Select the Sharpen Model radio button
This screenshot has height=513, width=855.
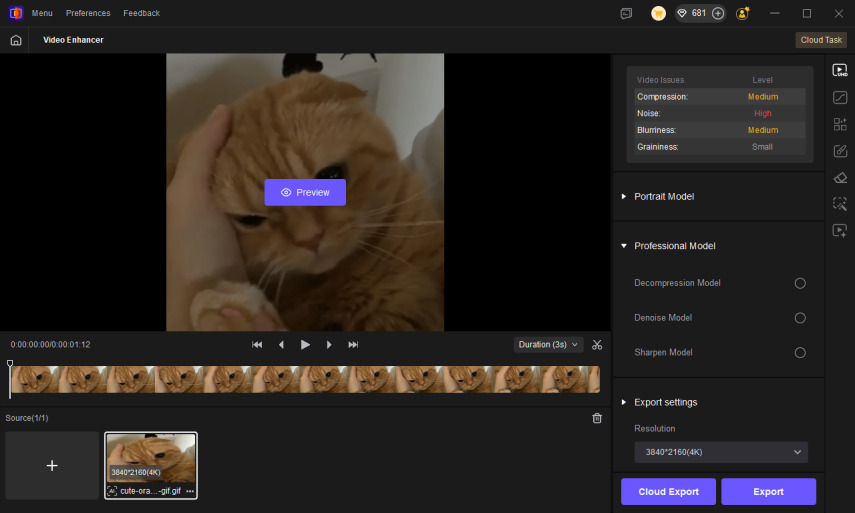[x=800, y=353]
